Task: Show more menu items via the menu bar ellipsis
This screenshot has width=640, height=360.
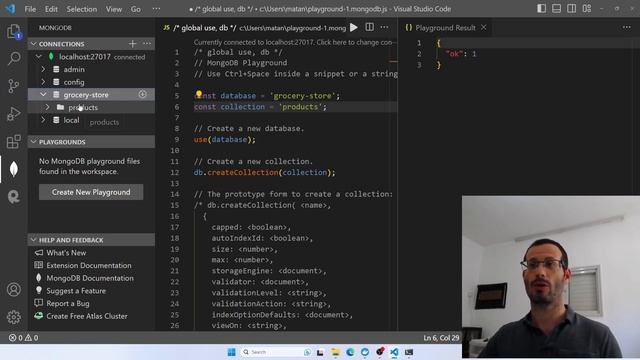Action: (156, 9)
